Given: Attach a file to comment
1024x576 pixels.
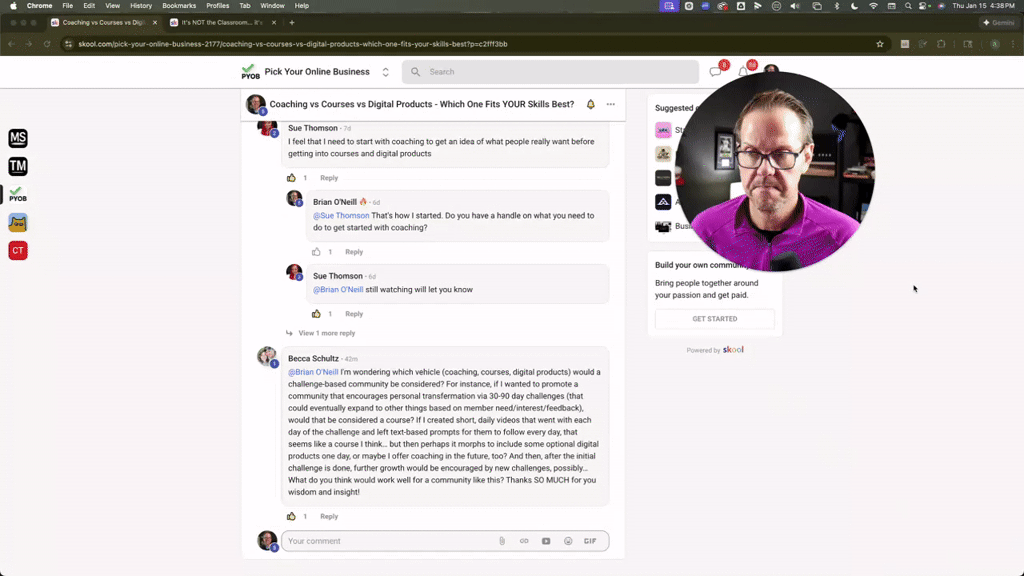Looking at the screenshot, I should tap(502, 541).
